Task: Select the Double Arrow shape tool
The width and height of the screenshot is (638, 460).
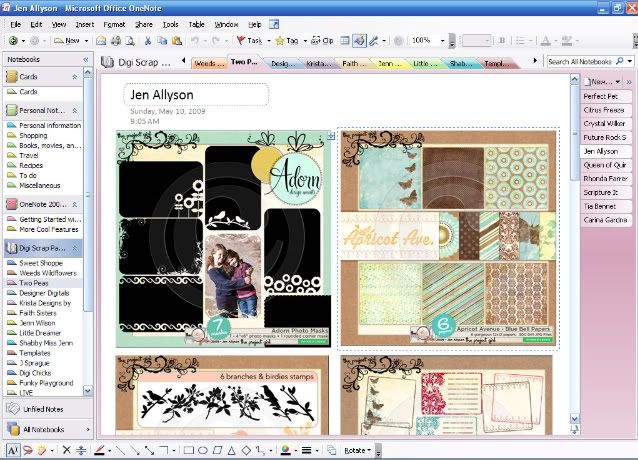Action: point(149,450)
